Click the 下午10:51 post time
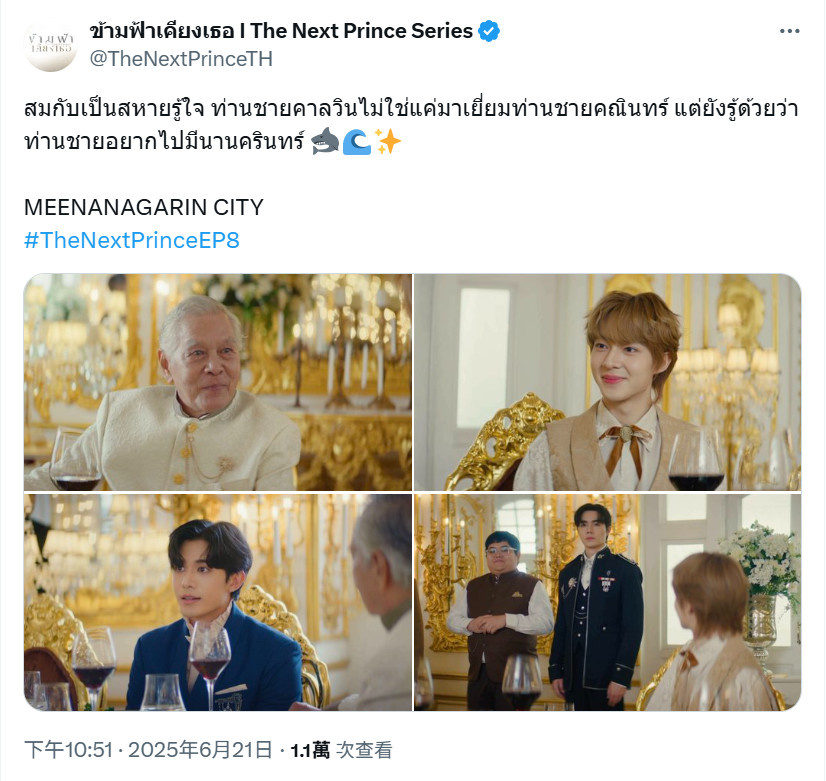This screenshot has width=826, height=781. coord(69,749)
